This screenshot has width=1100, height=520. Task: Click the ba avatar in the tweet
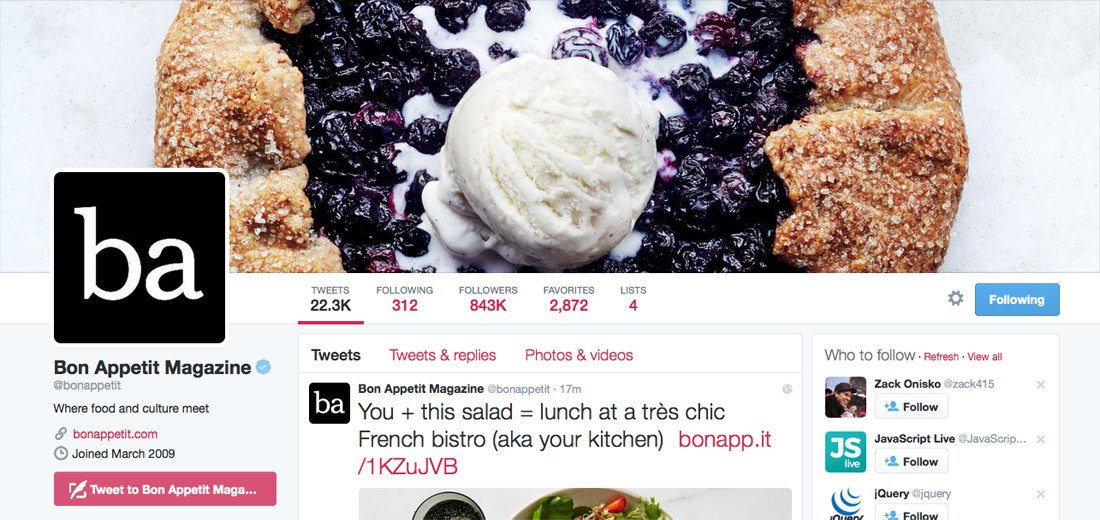point(329,403)
